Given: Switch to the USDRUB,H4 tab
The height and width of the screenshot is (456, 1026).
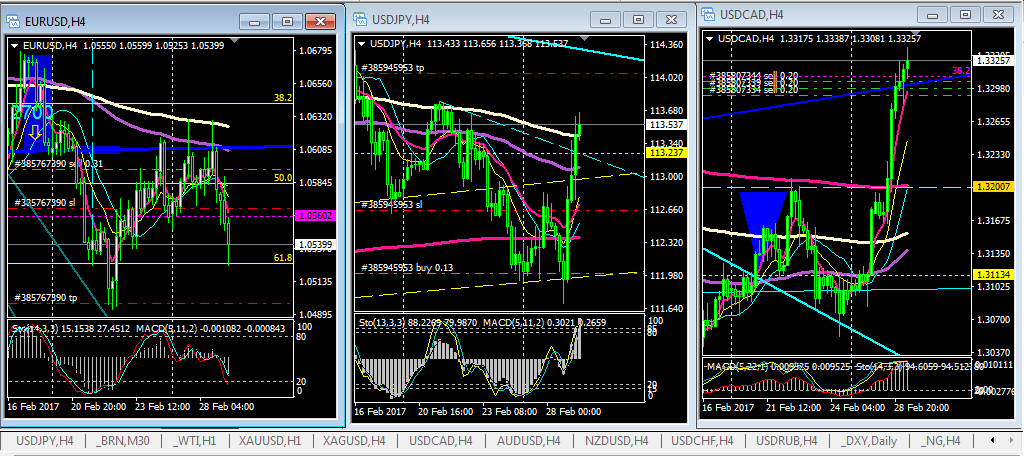Looking at the screenshot, I should pos(787,440).
